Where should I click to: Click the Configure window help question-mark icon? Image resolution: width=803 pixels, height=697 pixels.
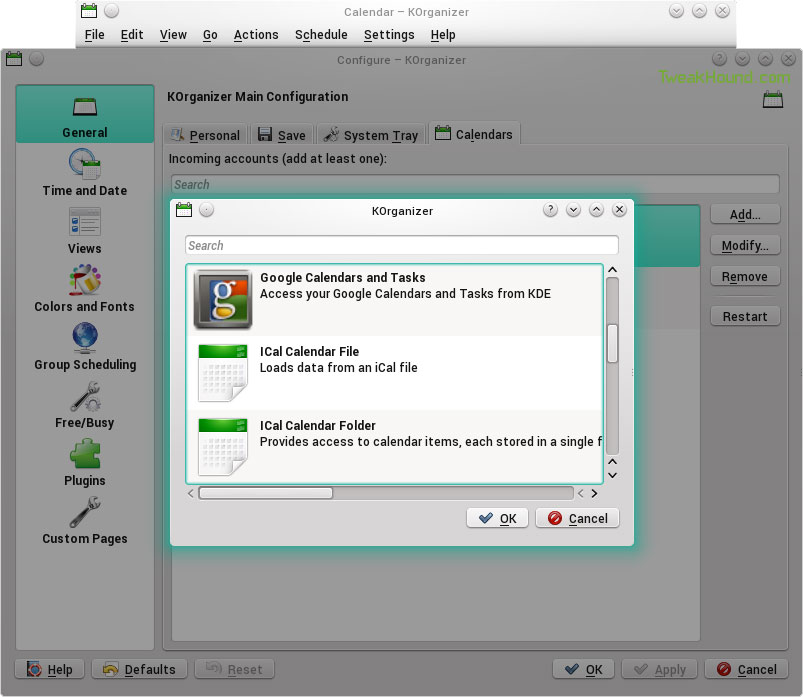coord(720,59)
